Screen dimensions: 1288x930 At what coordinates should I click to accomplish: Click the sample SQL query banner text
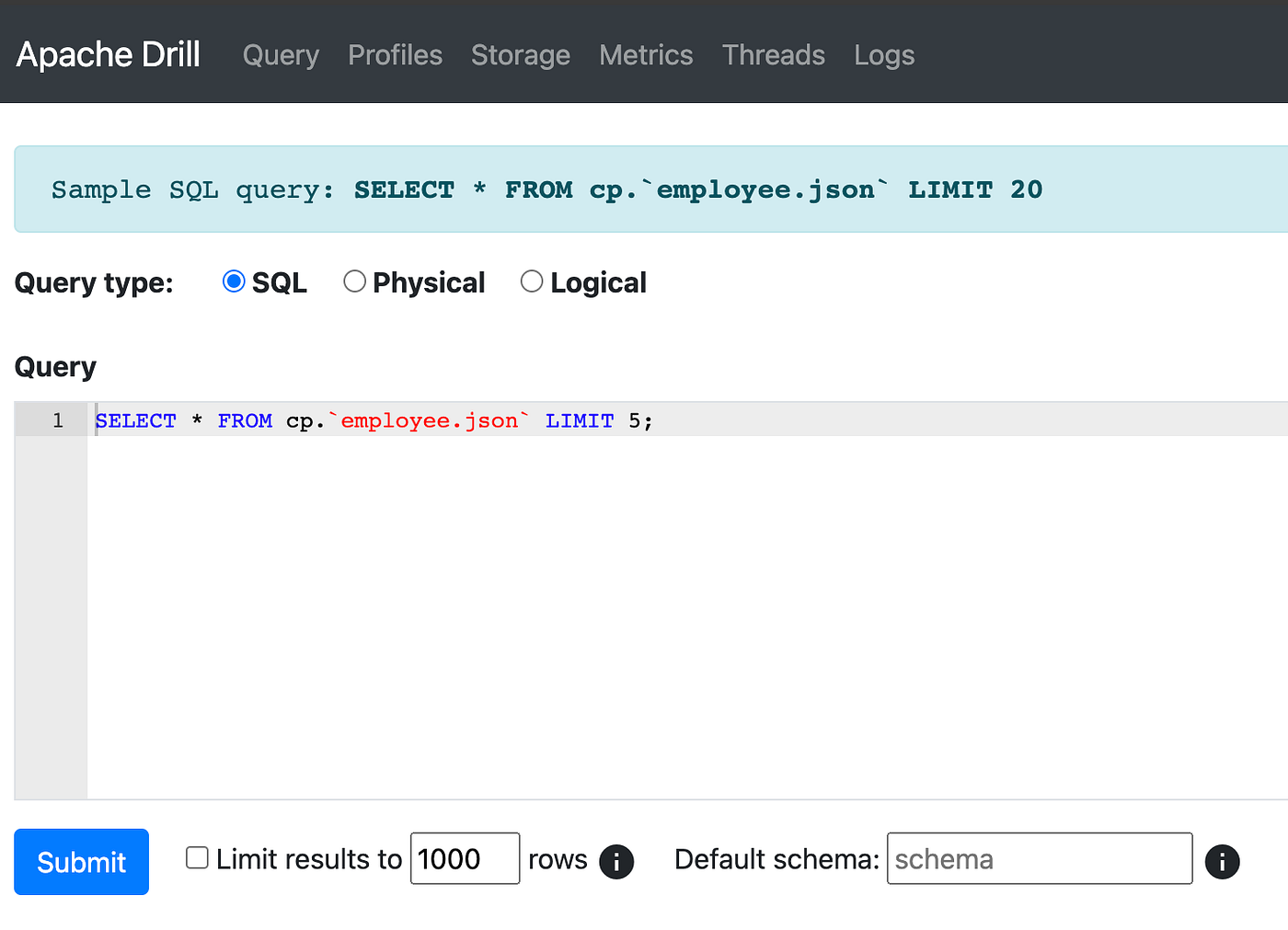[x=546, y=189]
